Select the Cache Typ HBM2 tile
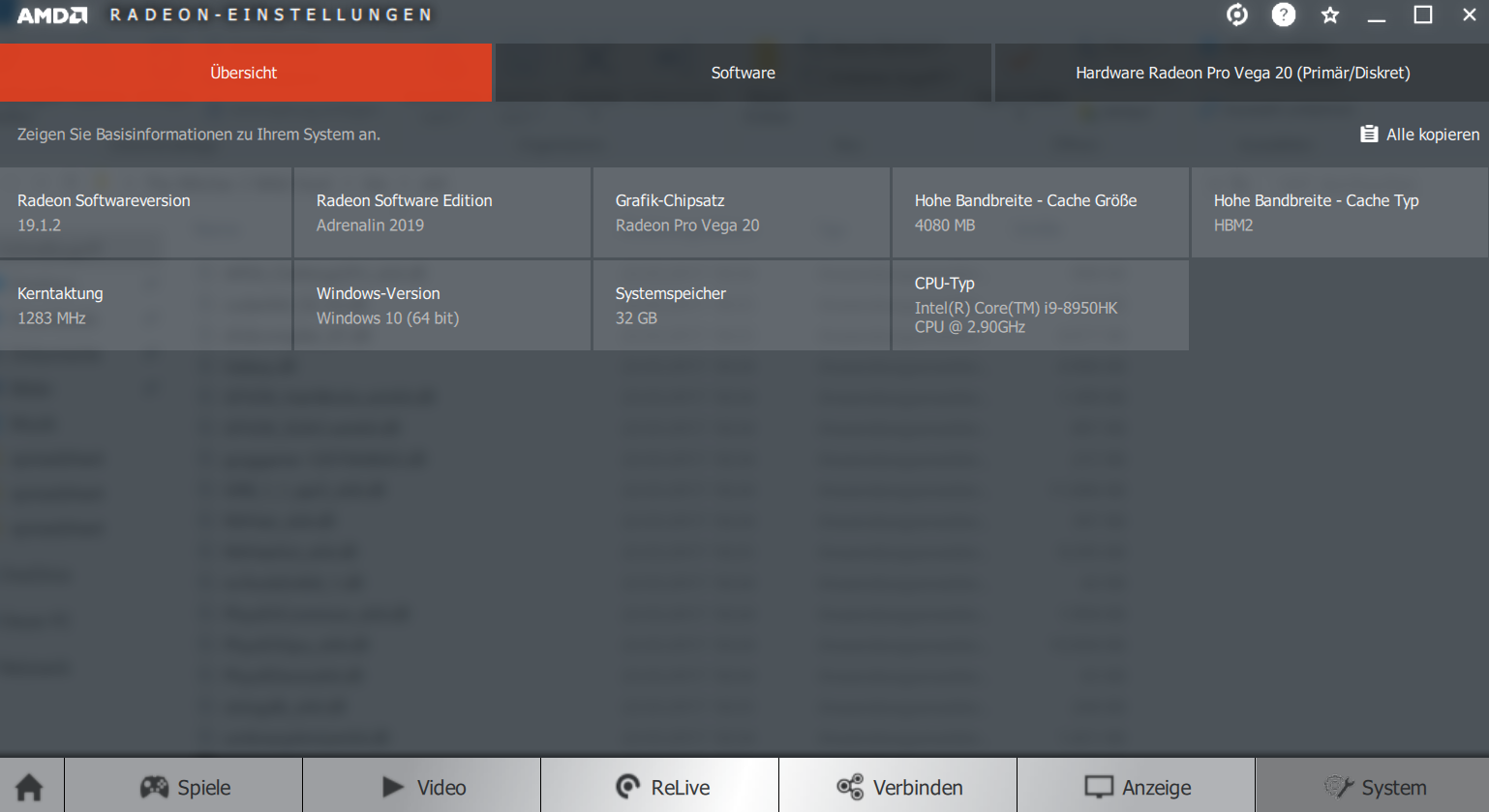1489x812 pixels. (1340, 213)
